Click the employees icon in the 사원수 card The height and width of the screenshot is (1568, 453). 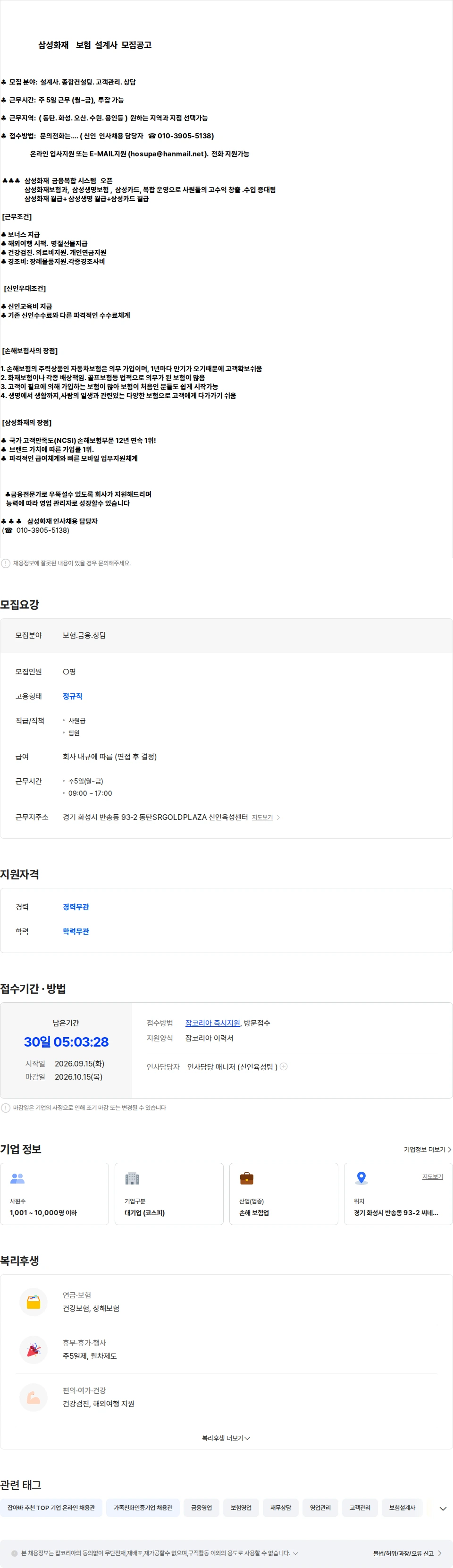(17, 1178)
